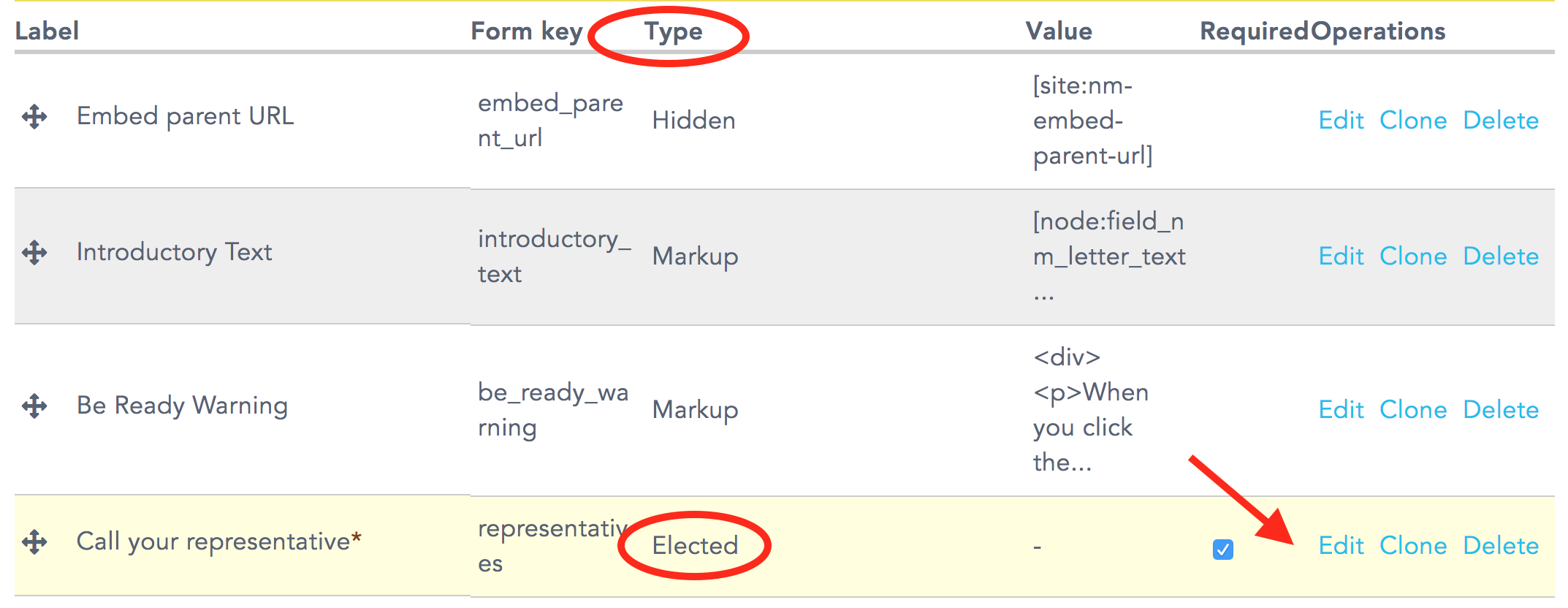Image resolution: width=1568 pixels, height=608 pixels.
Task: Clone the Be Ready Warning component
Action: coord(1413,410)
